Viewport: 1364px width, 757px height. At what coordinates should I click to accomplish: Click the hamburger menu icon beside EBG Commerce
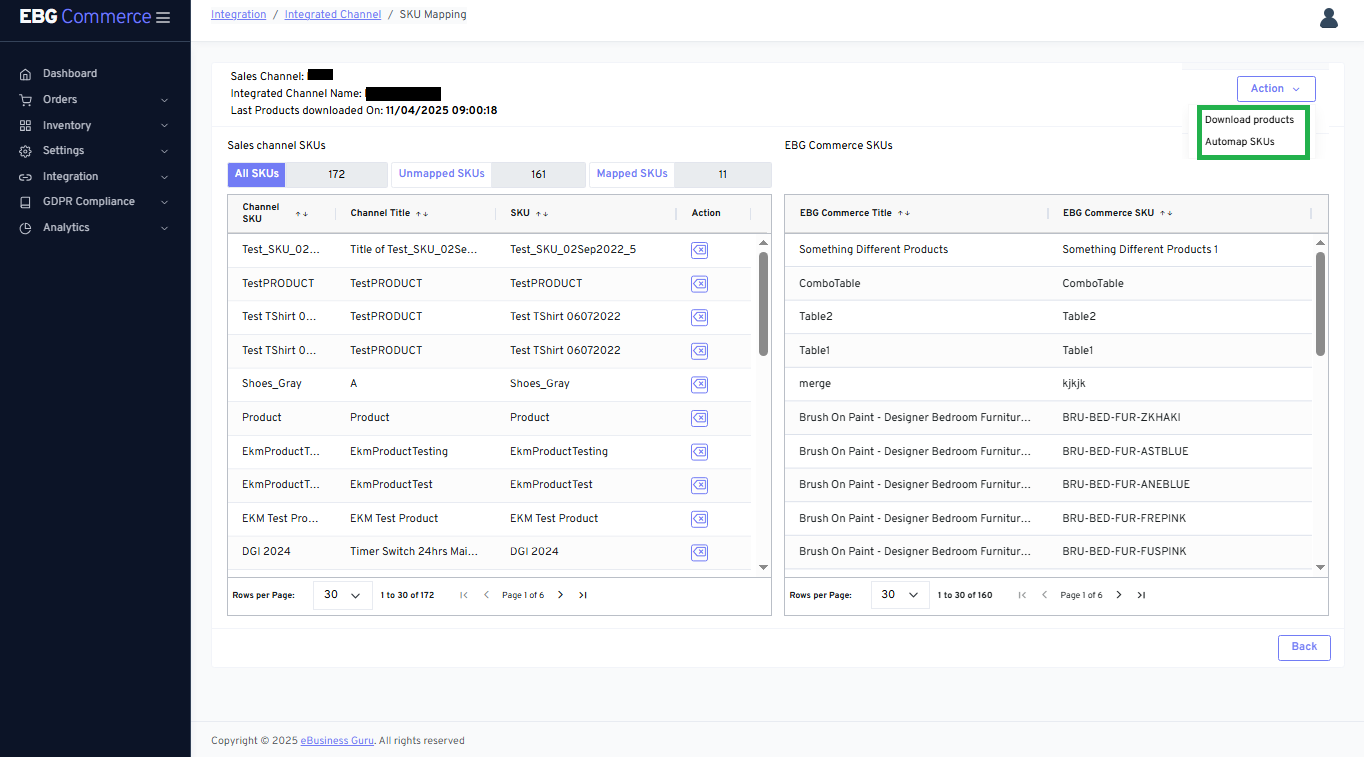pos(163,18)
